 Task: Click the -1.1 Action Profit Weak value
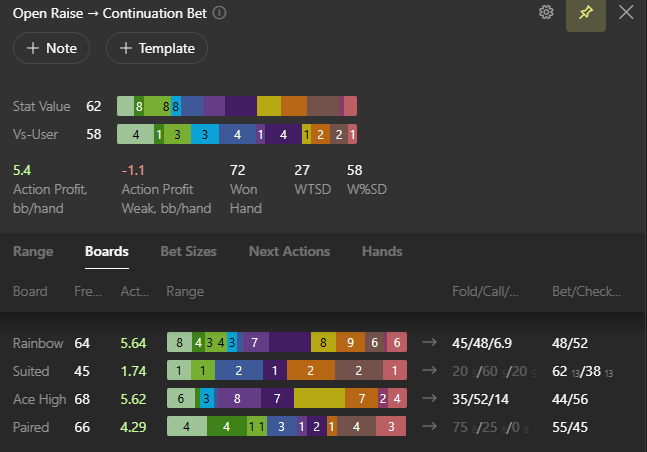pos(133,170)
